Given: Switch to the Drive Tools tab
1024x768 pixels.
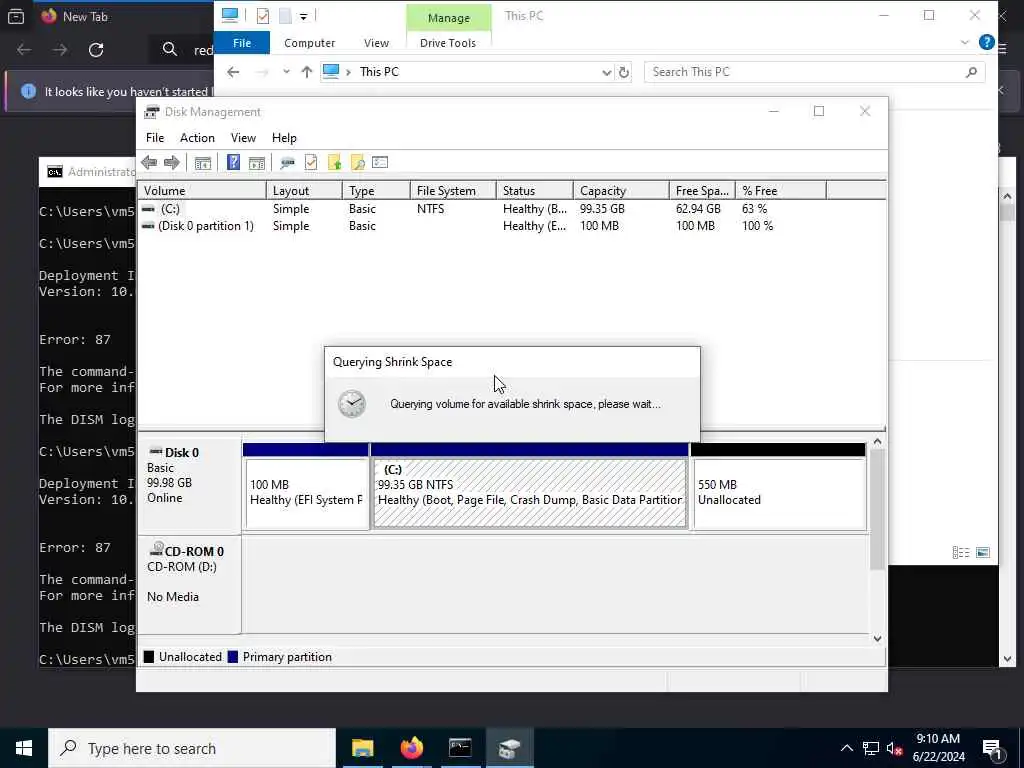Looking at the screenshot, I should pos(448,43).
